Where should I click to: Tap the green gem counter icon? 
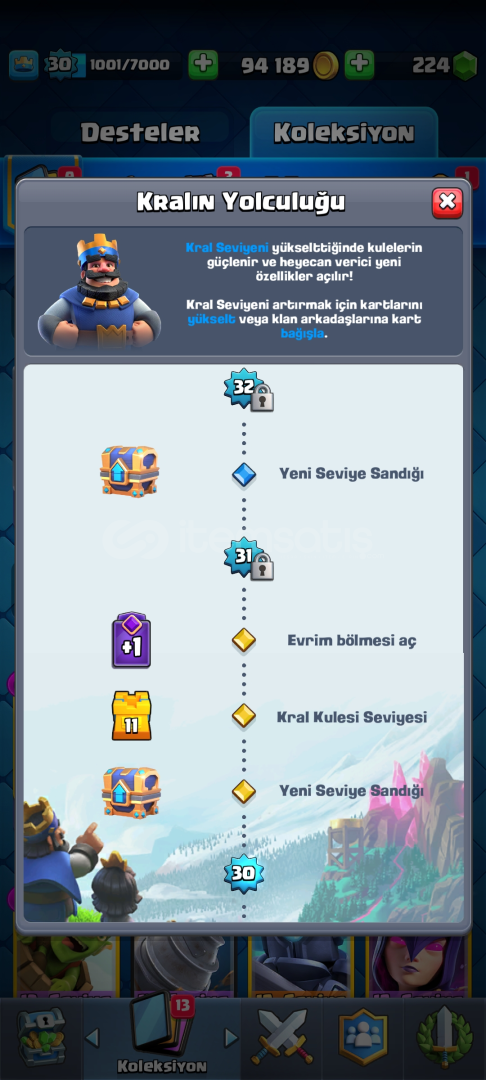click(x=465, y=65)
